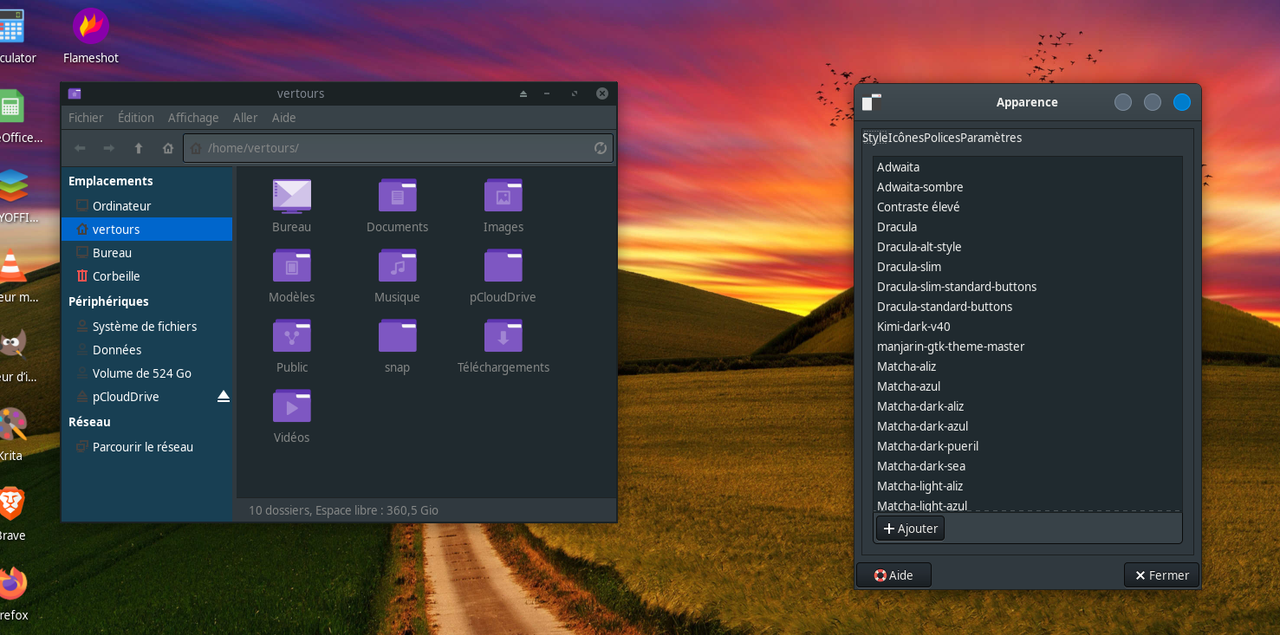Viewport: 1280px width, 635px height.
Task: Open the Images folder icon
Action: click(503, 196)
